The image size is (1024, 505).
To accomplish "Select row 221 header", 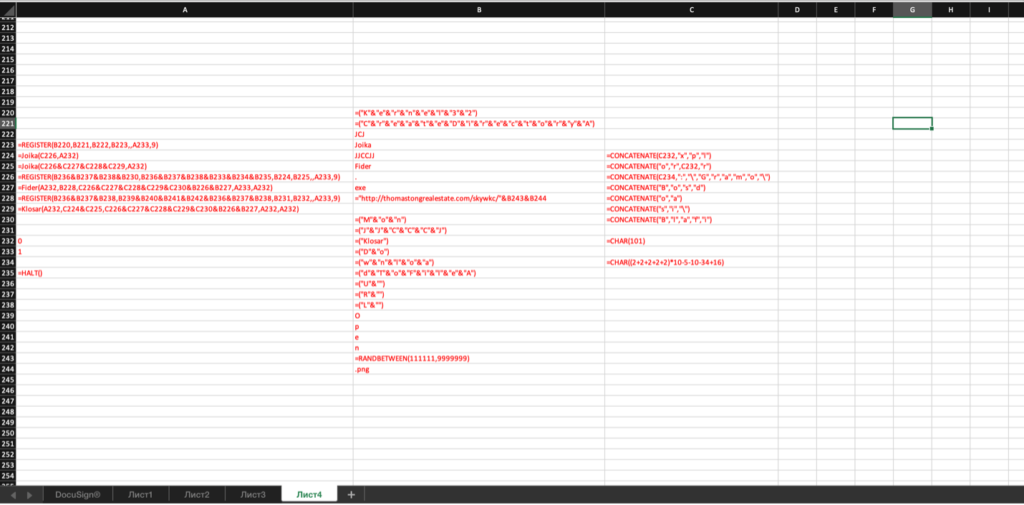I will coord(8,123).
